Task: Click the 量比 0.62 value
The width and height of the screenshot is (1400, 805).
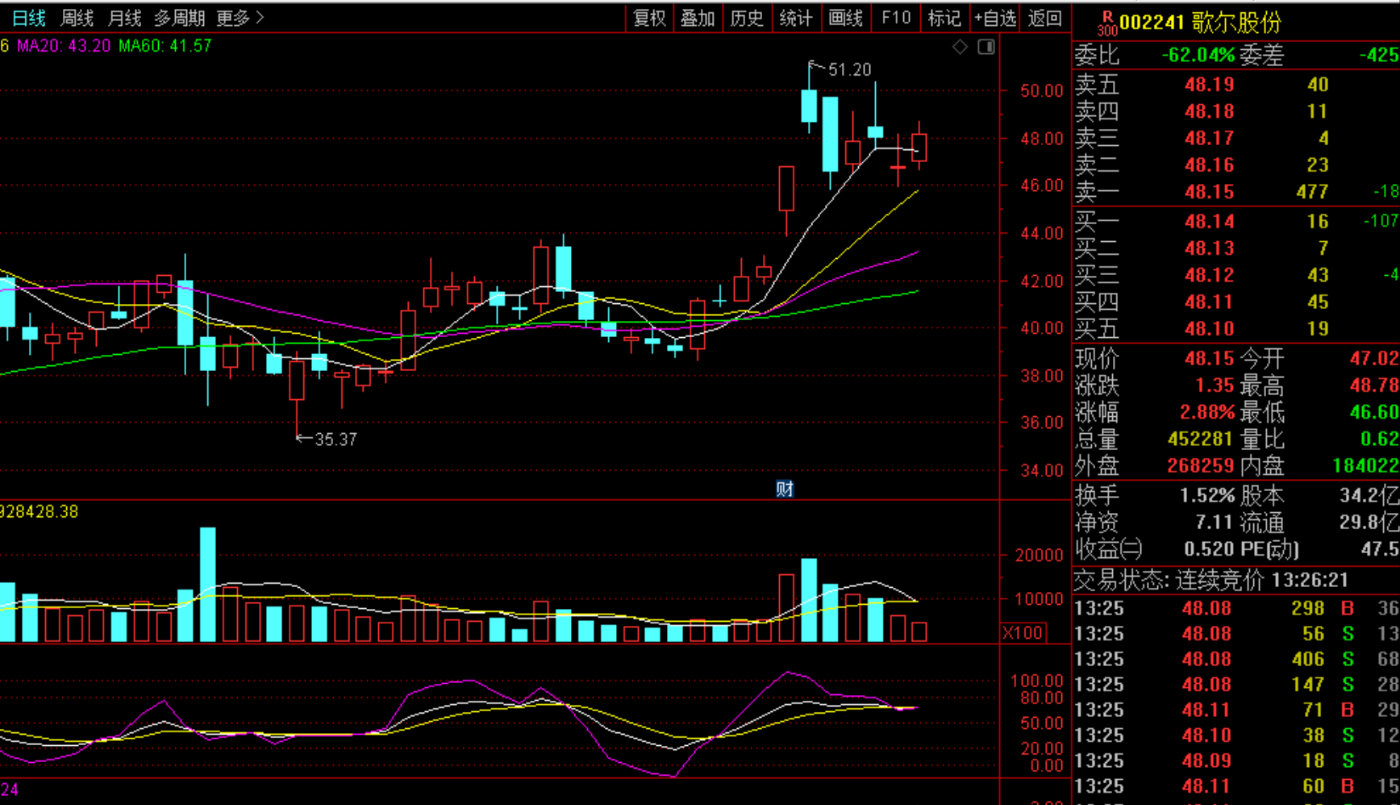Action: (x=1380, y=439)
